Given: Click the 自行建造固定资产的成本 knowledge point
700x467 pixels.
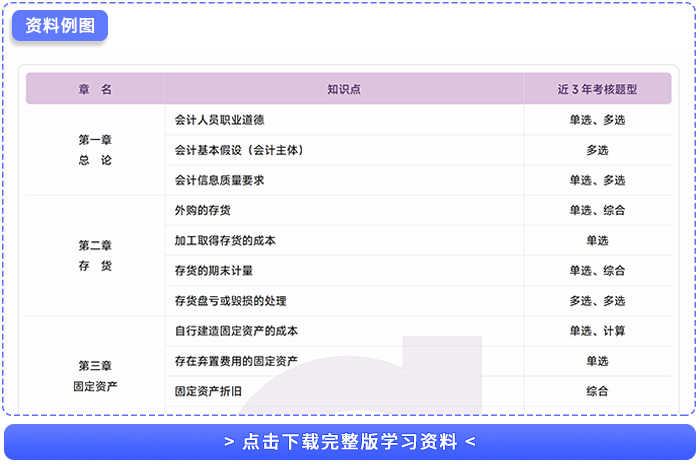Looking at the screenshot, I should (236, 331).
